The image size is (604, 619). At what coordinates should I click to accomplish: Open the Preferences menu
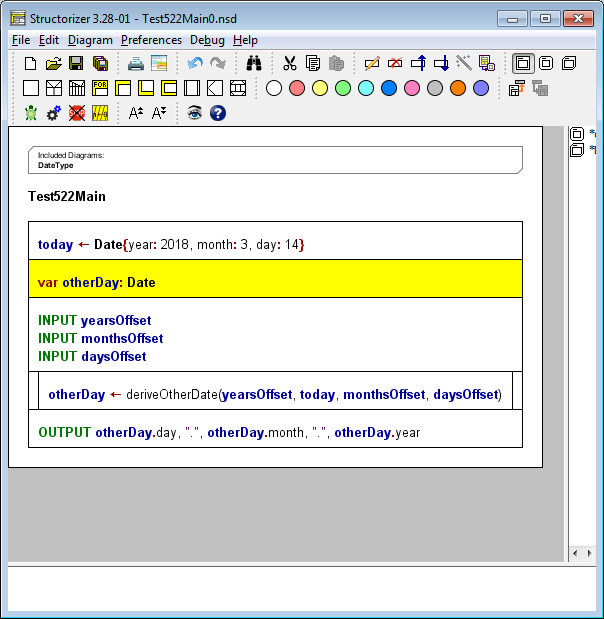[x=151, y=40]
